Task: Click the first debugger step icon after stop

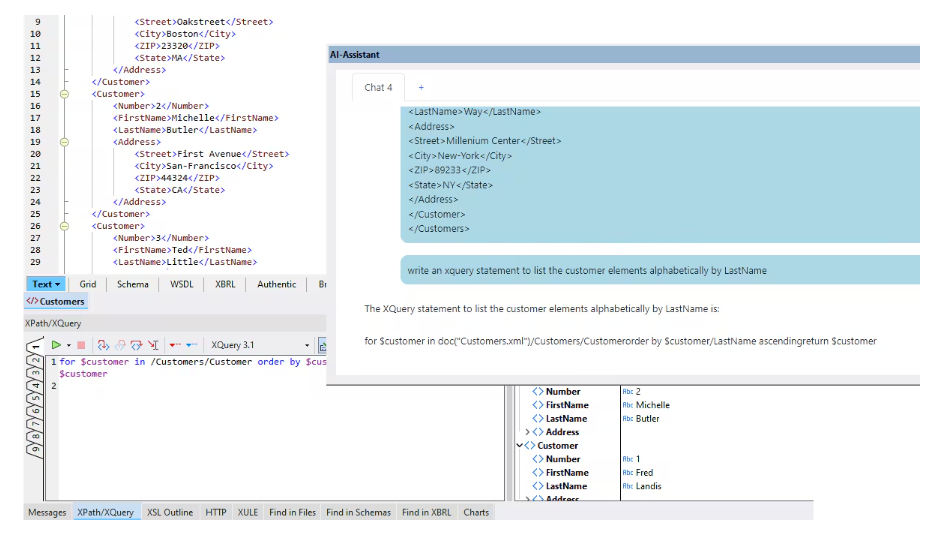Action: pos(102,345)
